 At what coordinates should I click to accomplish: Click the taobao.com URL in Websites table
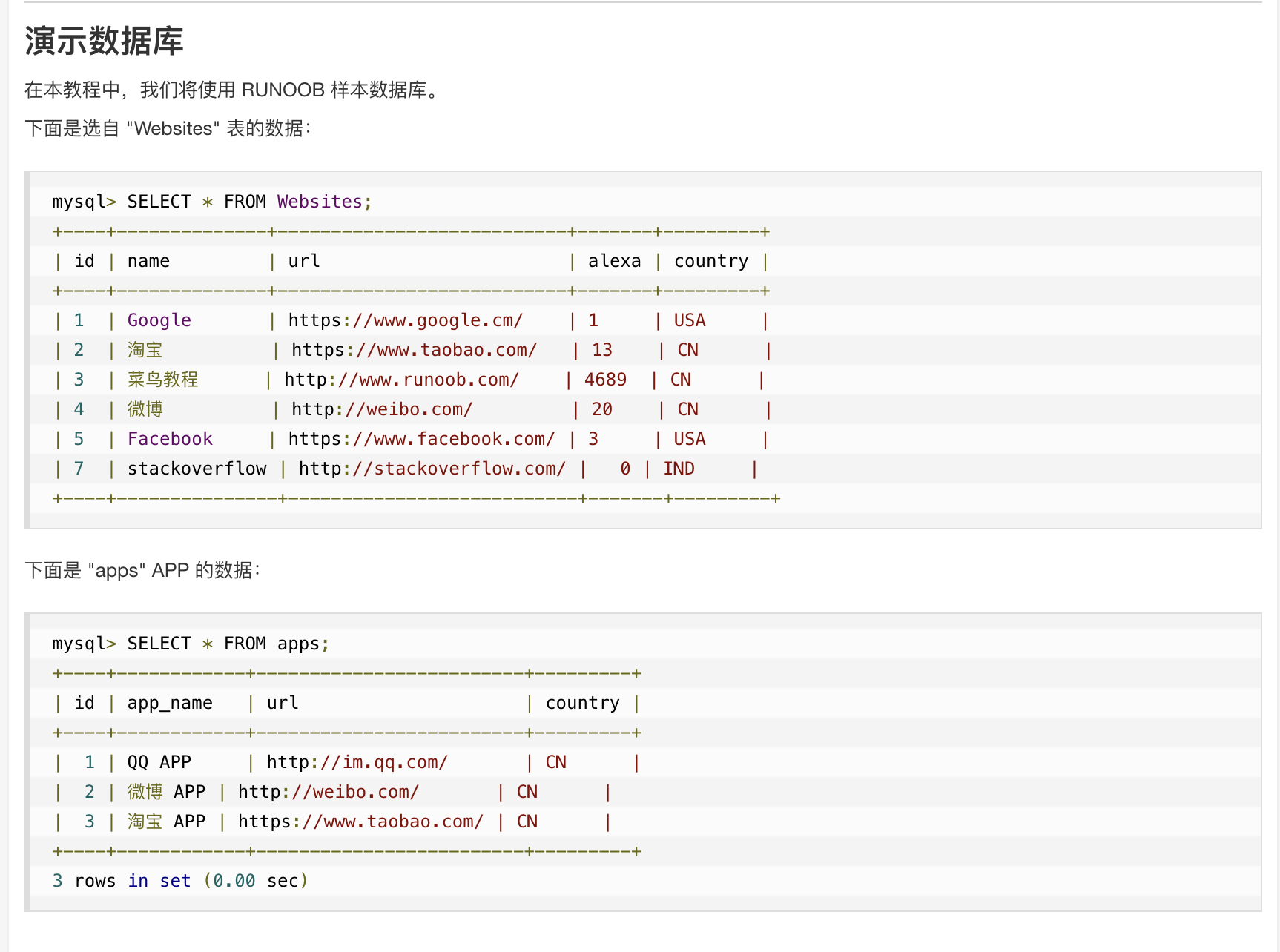tap(414, 350)
